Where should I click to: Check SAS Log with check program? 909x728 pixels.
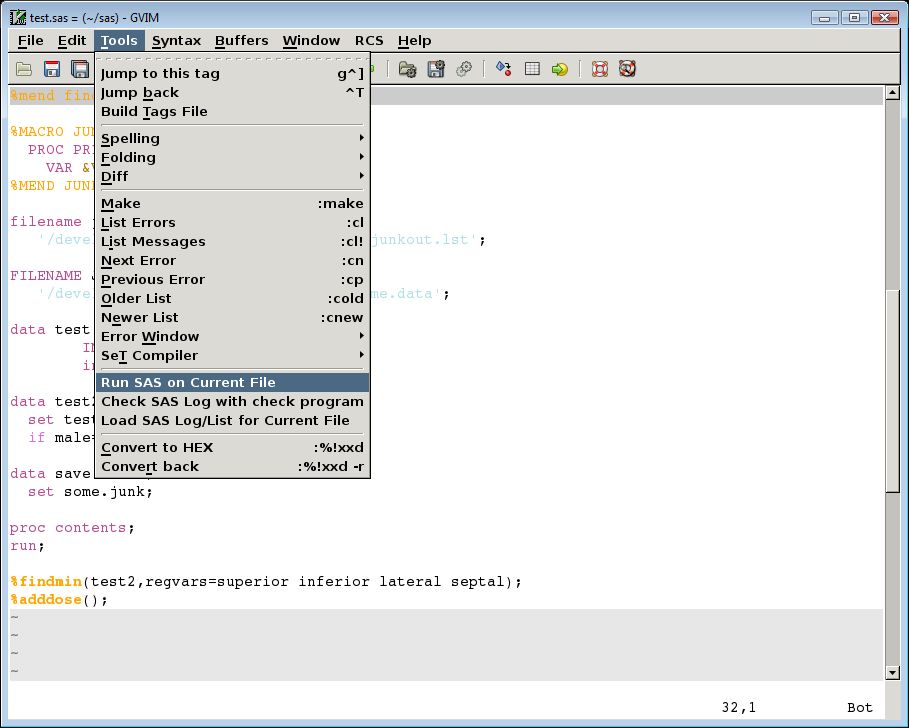232,402
